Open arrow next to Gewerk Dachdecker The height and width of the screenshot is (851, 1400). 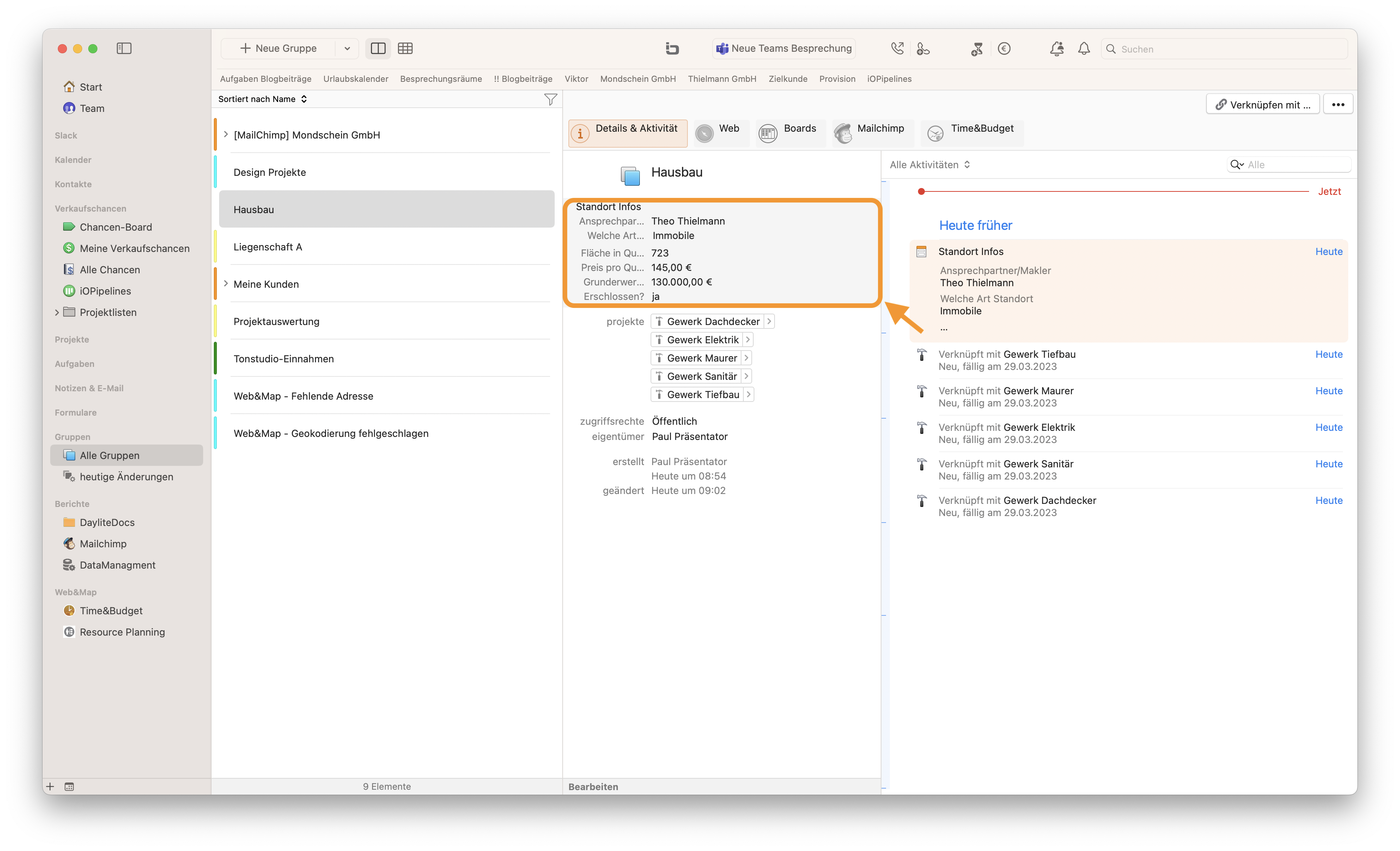click(x=769, y=321)
